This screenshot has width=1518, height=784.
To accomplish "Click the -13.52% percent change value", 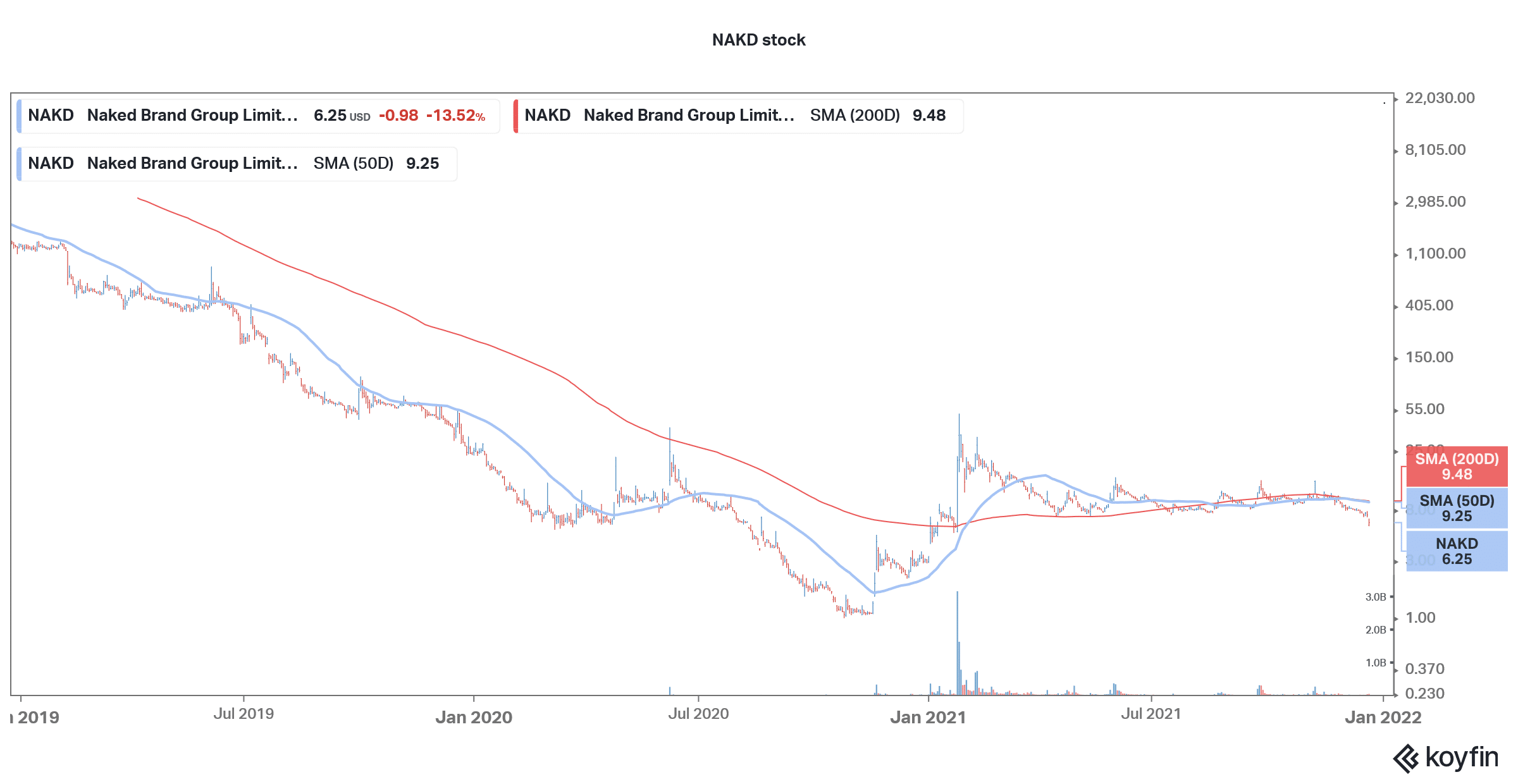I will coord(455,116).
